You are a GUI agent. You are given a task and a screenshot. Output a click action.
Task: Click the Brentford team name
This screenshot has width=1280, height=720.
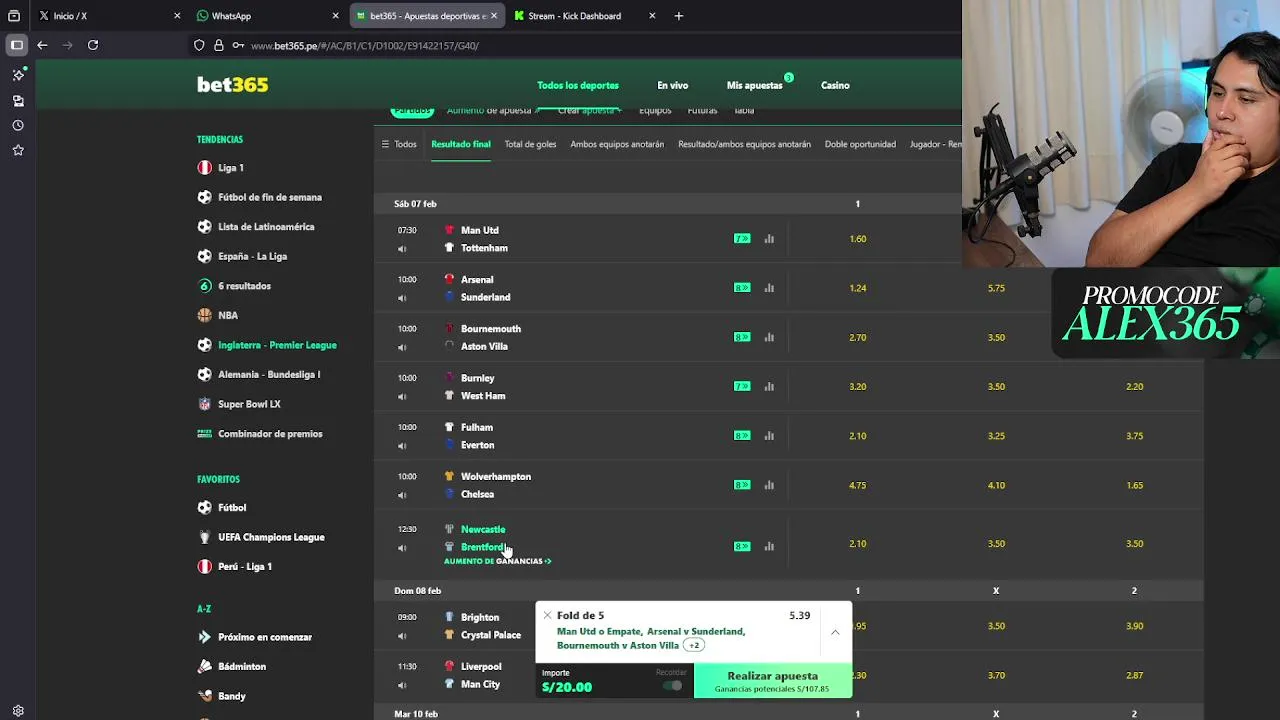(481, 547)
